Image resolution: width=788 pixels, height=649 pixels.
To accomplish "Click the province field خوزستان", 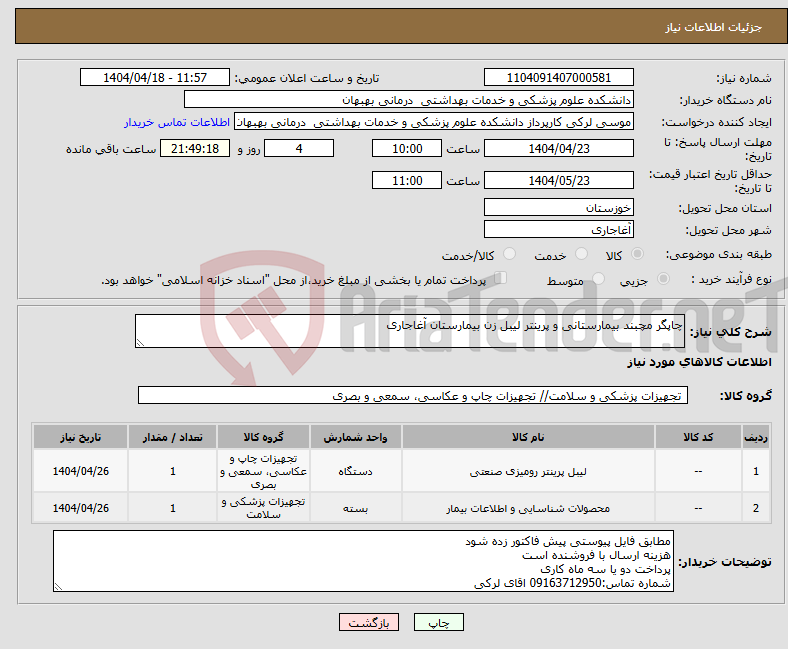I will (558, 207).
